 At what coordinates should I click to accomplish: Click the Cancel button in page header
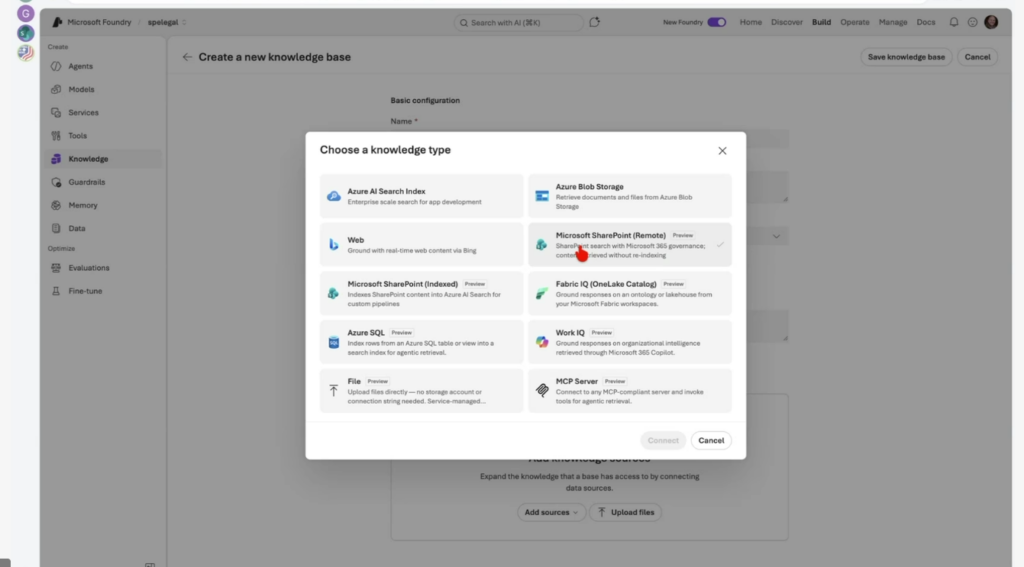[x=978, y=57]
